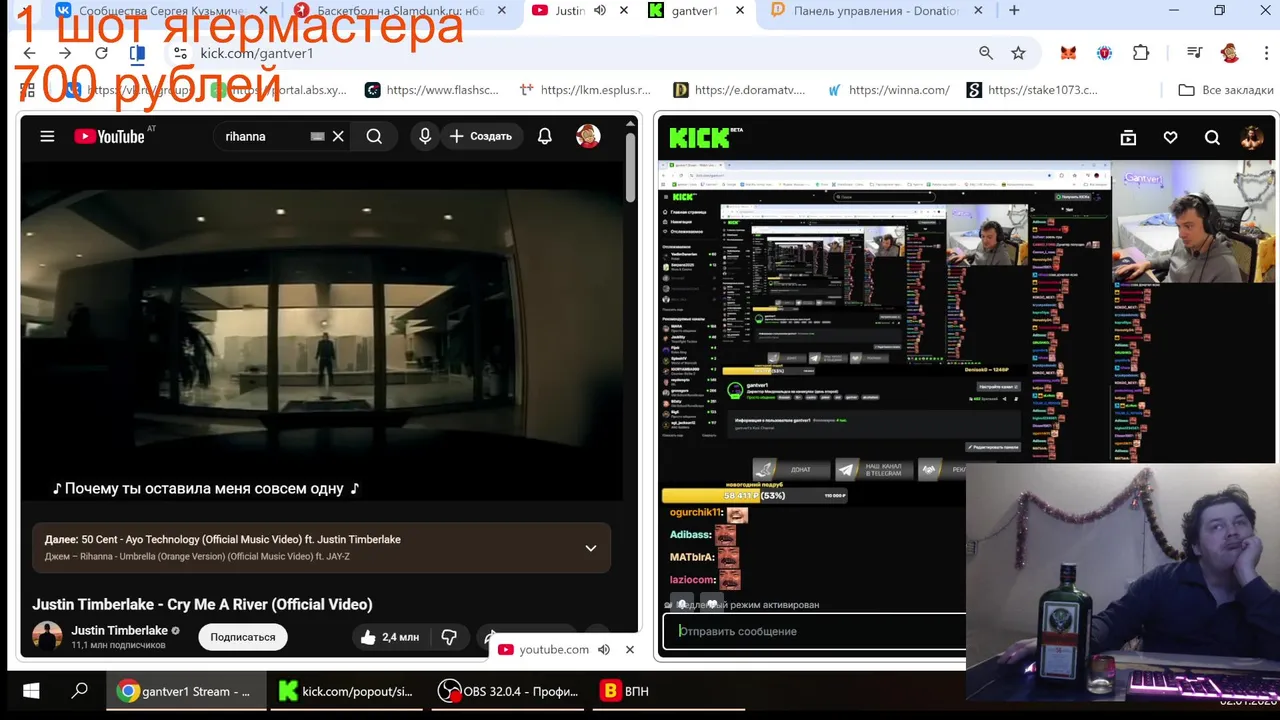Open the Windows Start menu
Image resolution: width=1280 pixels, height=720 pixels.
tap(31, 691)
